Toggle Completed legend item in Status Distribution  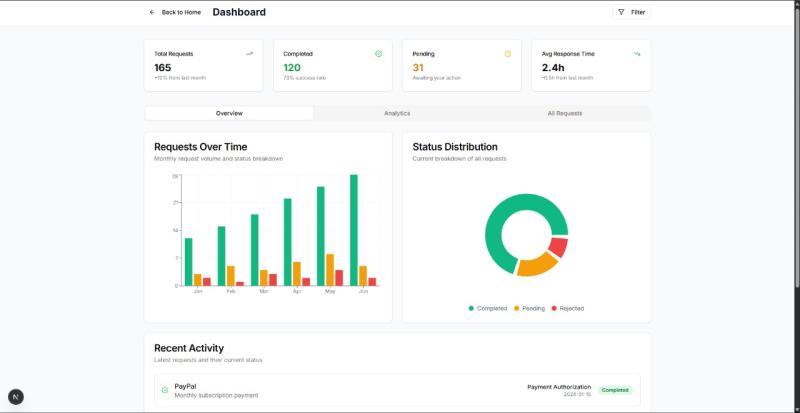488,308
